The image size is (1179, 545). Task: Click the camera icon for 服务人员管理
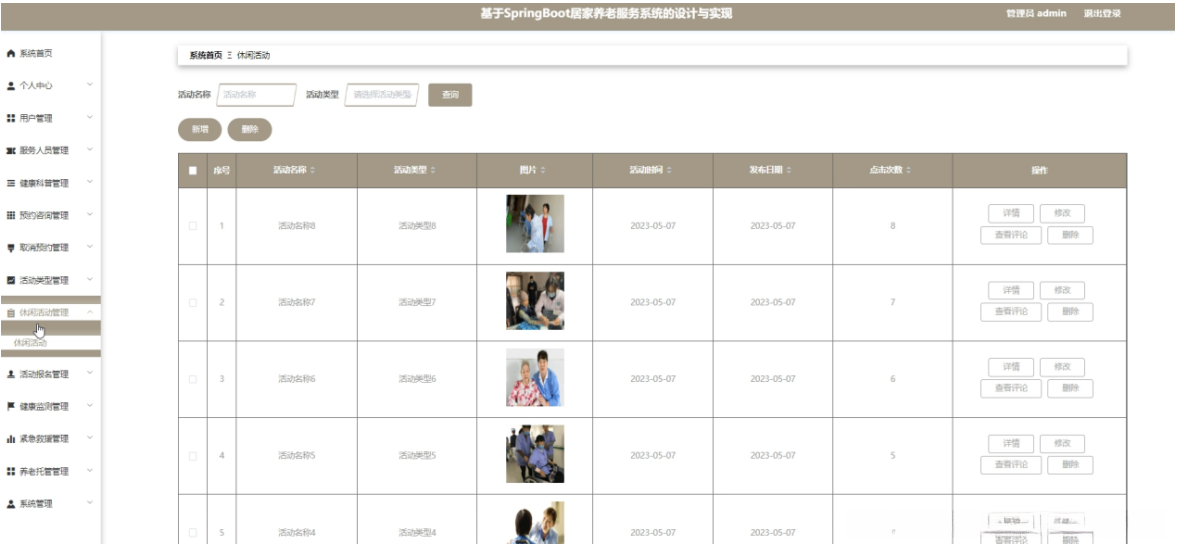pos(11,150)
